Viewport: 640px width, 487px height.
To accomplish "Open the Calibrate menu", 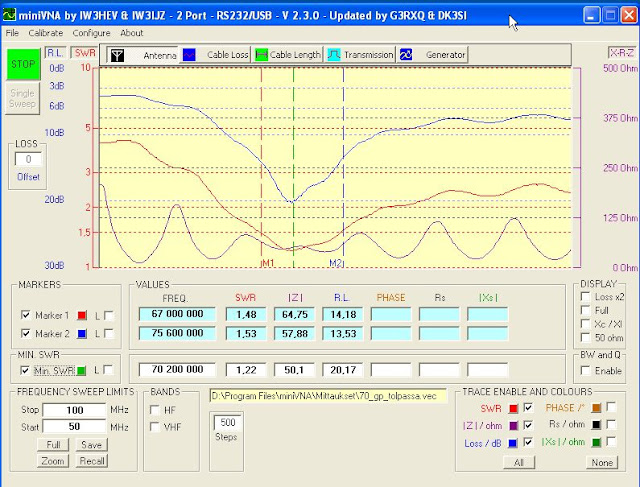I will pos(45,33).
